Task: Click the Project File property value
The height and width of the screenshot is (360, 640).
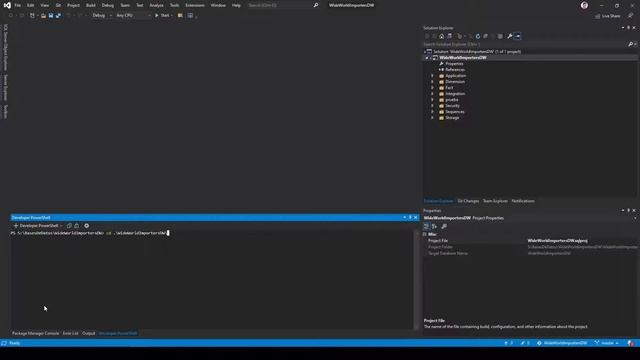Action: (x=558, y=241)
